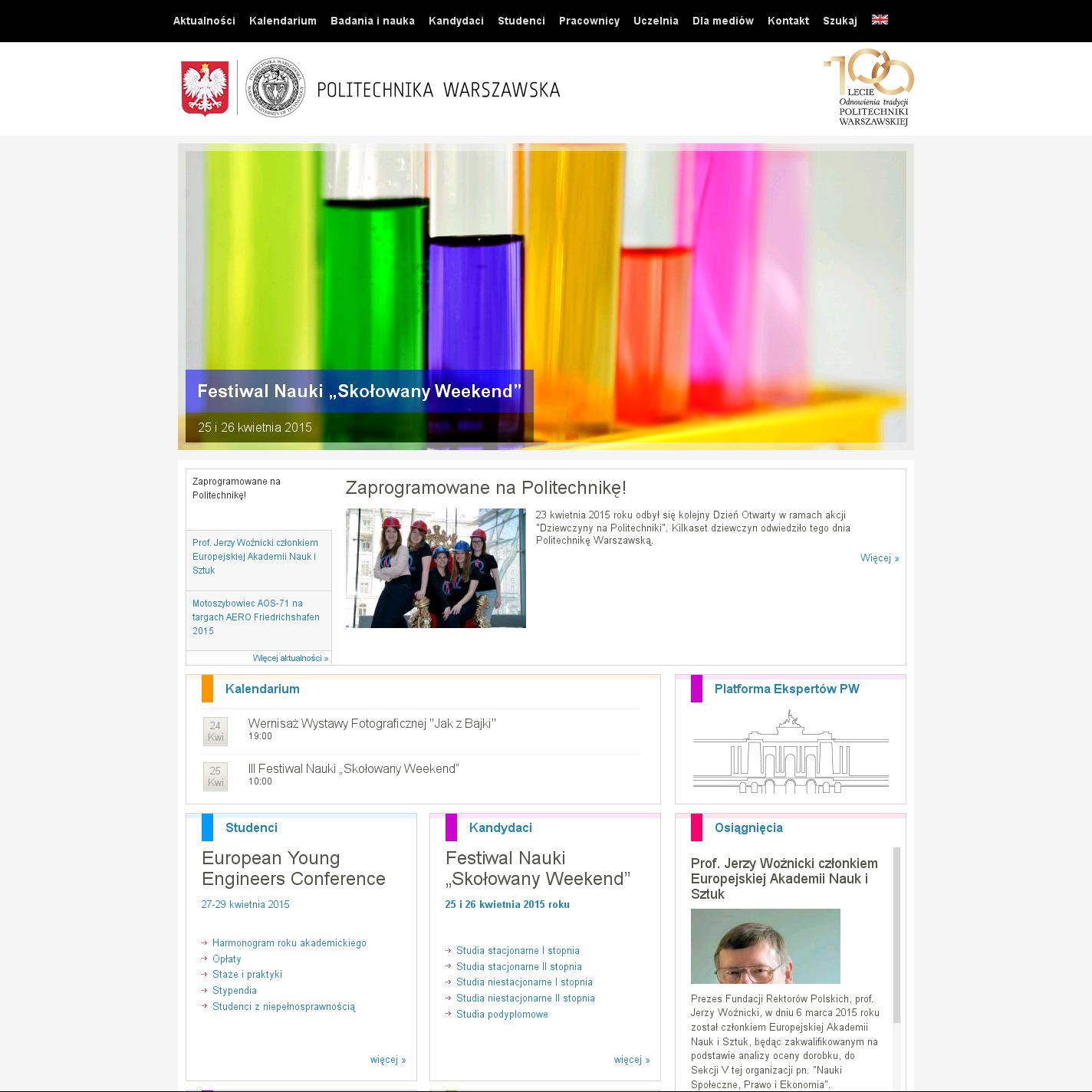Viewport: 1092px width, 1092px height.
Task: Go to the Kandydaci menu item
Action: coord(456,21)
